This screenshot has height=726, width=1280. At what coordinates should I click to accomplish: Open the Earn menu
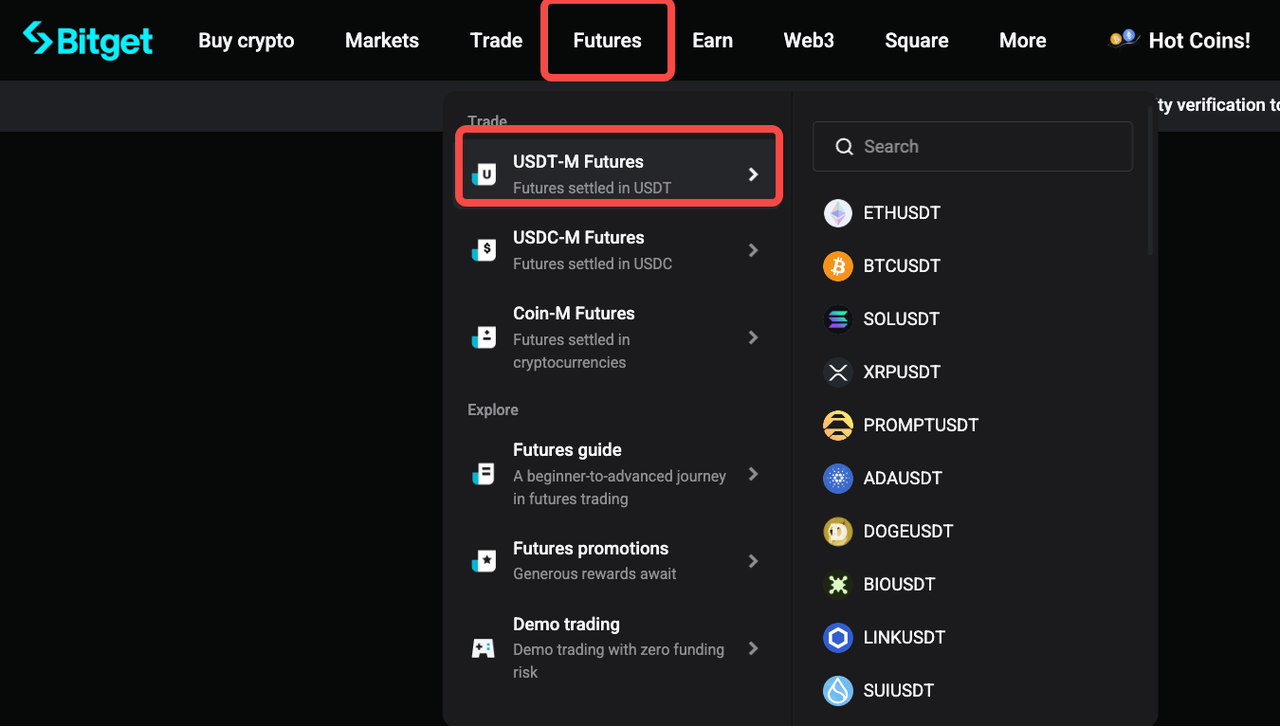pyautogui.click(x=712, y=40)
